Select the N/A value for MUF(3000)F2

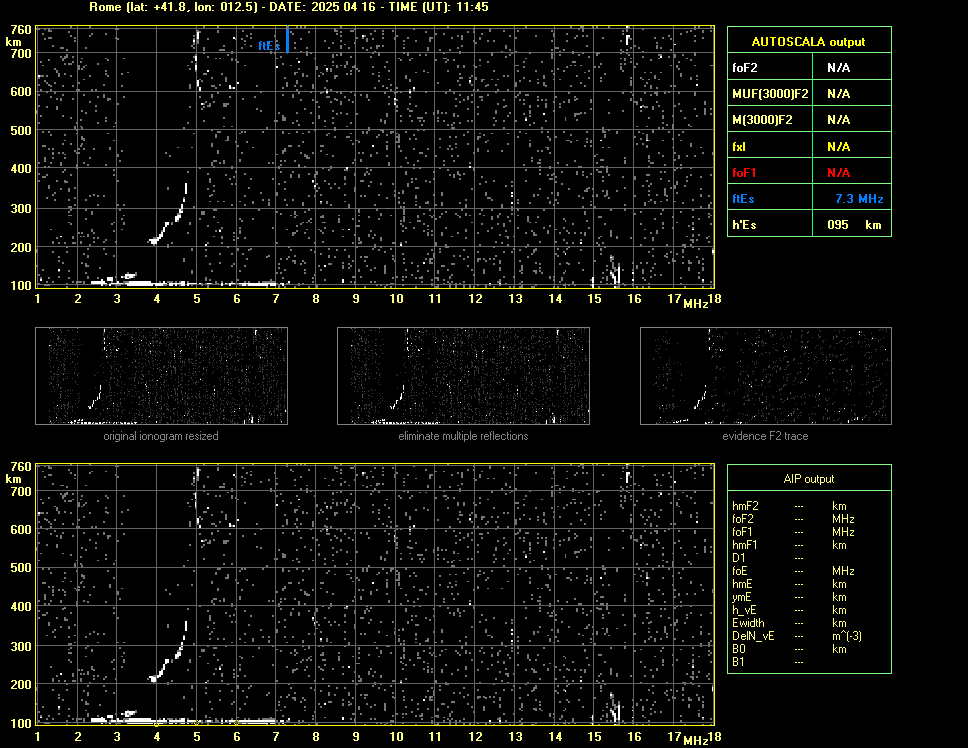pyautogui.click(x=838, y=94)
